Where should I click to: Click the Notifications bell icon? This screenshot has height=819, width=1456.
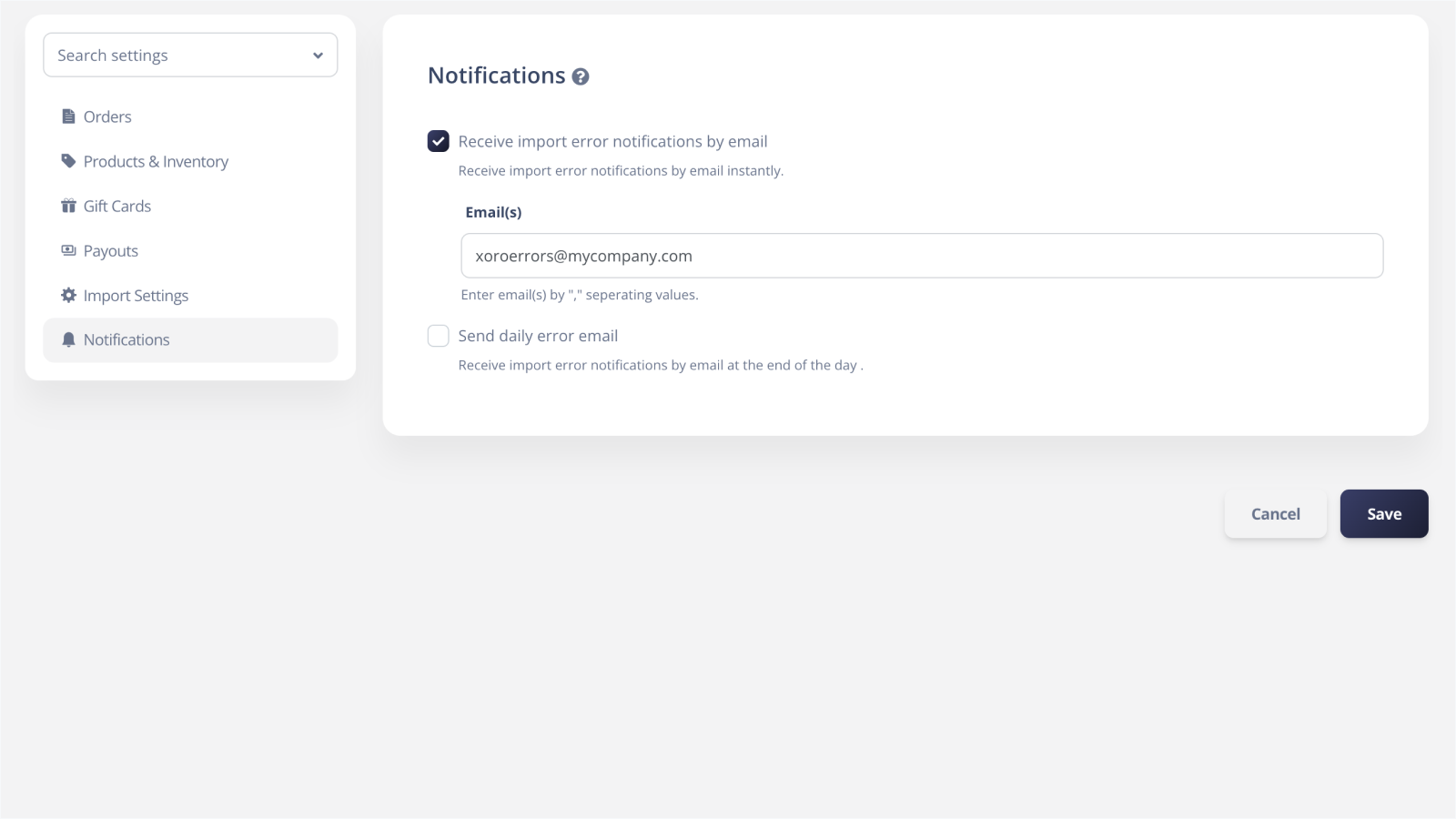pos(68,339)
